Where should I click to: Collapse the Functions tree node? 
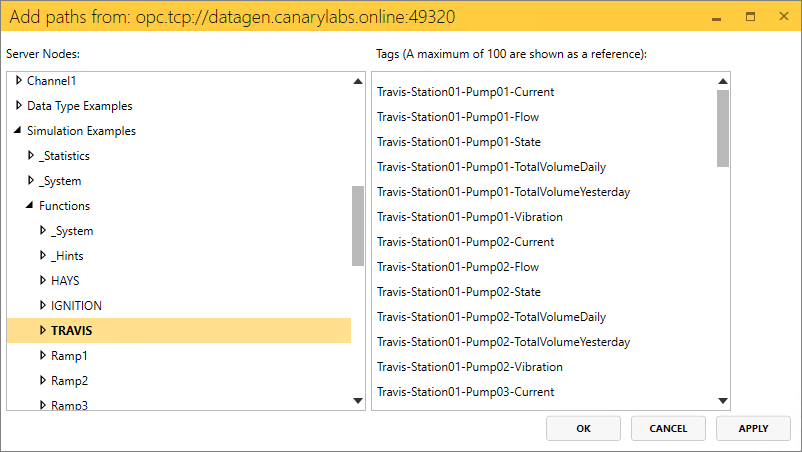click(30, 206)
